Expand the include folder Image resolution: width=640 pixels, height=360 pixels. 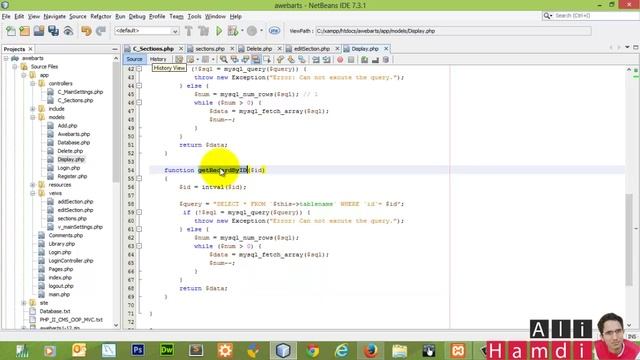[33, 109]
